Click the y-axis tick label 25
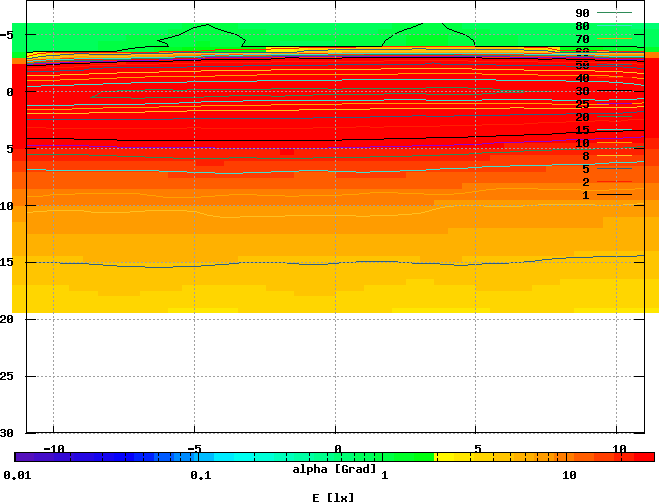This screenshot has height=502, width=659. pyautogui.click(x=7, y=376)
